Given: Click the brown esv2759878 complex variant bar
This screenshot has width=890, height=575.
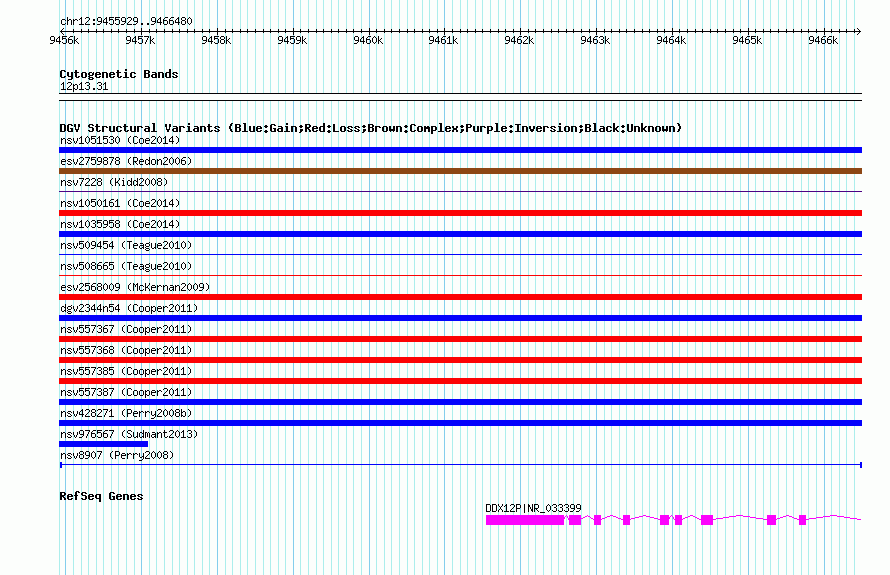Looking at the screenshot, I should point(460,171).
